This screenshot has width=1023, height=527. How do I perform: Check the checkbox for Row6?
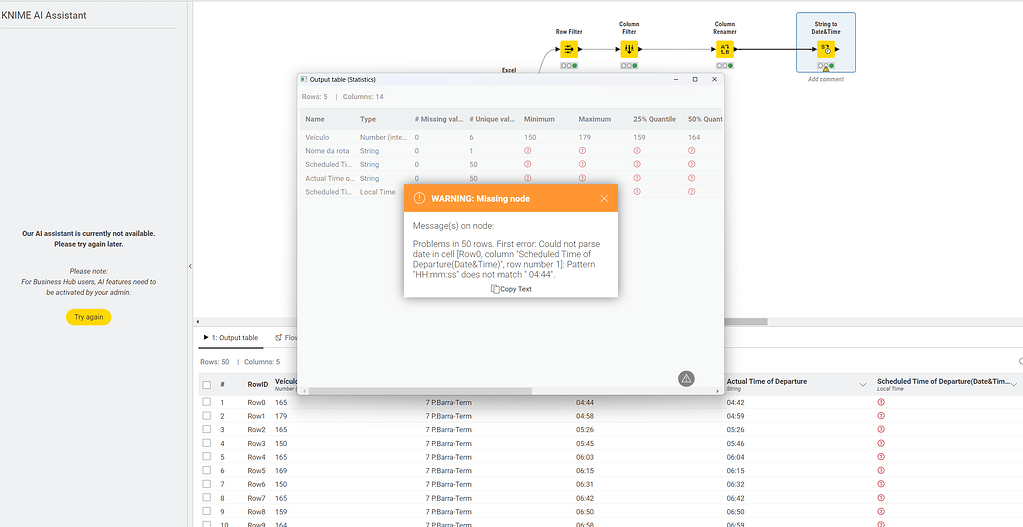207,485
